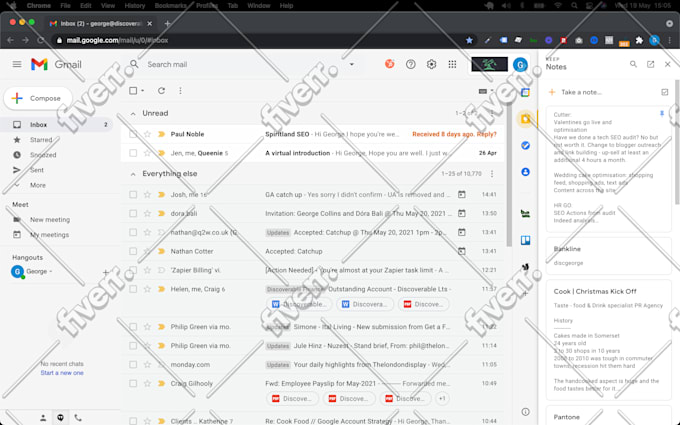Reload the page in Chrome

click(40, 40)
